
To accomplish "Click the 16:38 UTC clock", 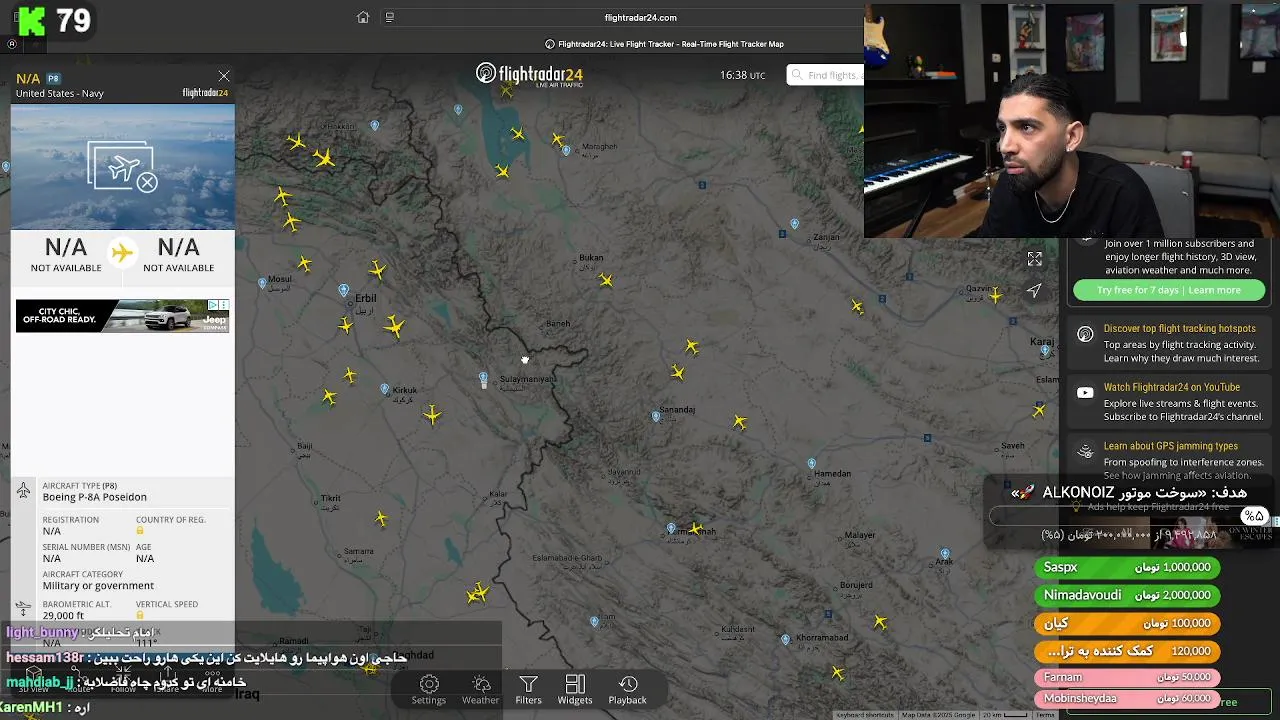I will [x=742, y=75].
